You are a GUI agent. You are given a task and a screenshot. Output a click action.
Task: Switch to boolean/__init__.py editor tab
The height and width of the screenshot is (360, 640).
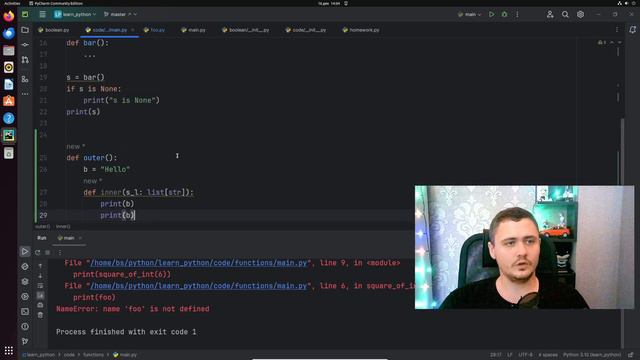246,30
